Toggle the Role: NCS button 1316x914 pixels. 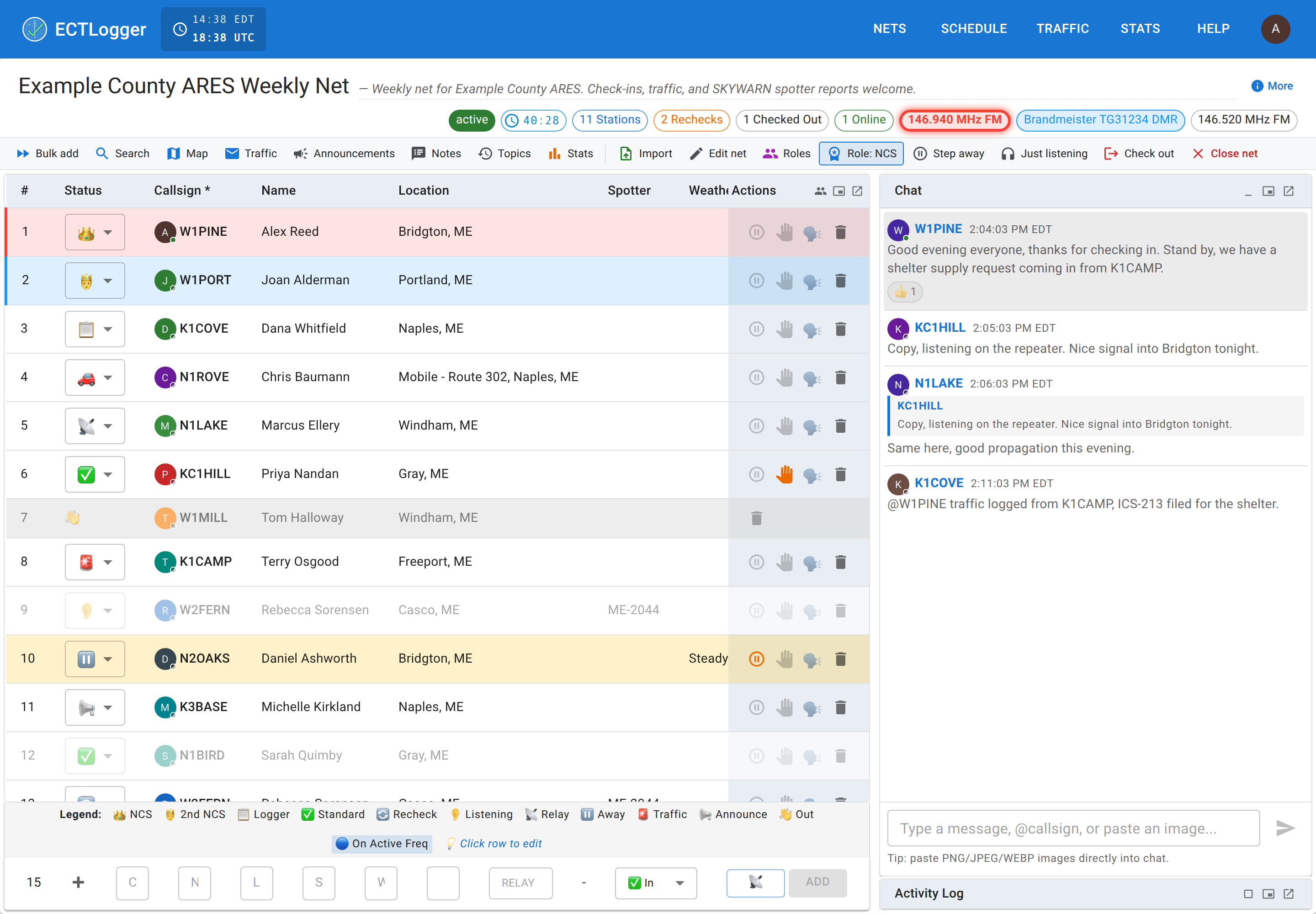tap(861, 154)
